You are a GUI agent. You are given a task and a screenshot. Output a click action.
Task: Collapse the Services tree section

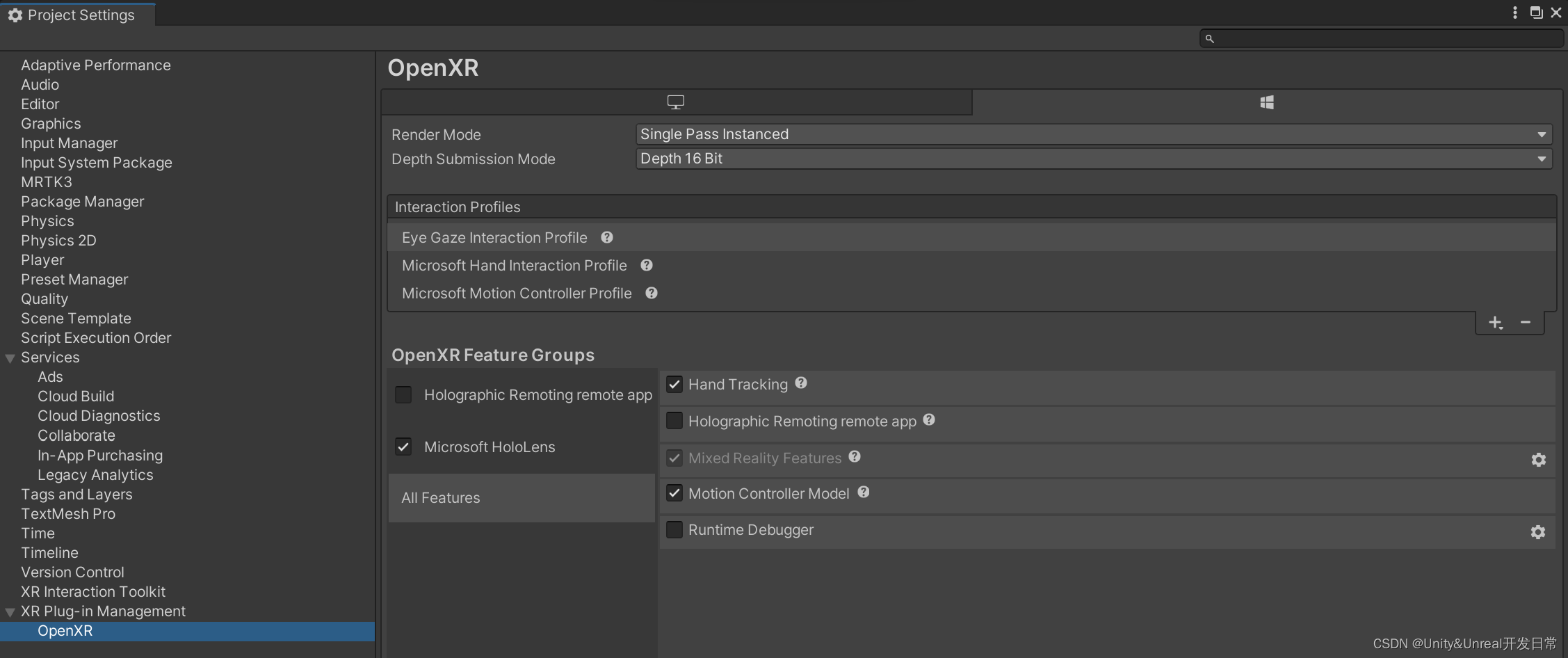tap(10, 358)
